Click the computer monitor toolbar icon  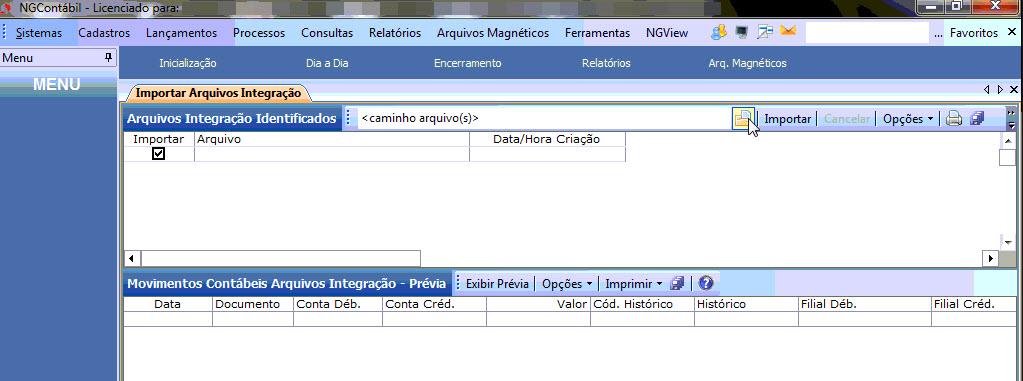(742, 32)
